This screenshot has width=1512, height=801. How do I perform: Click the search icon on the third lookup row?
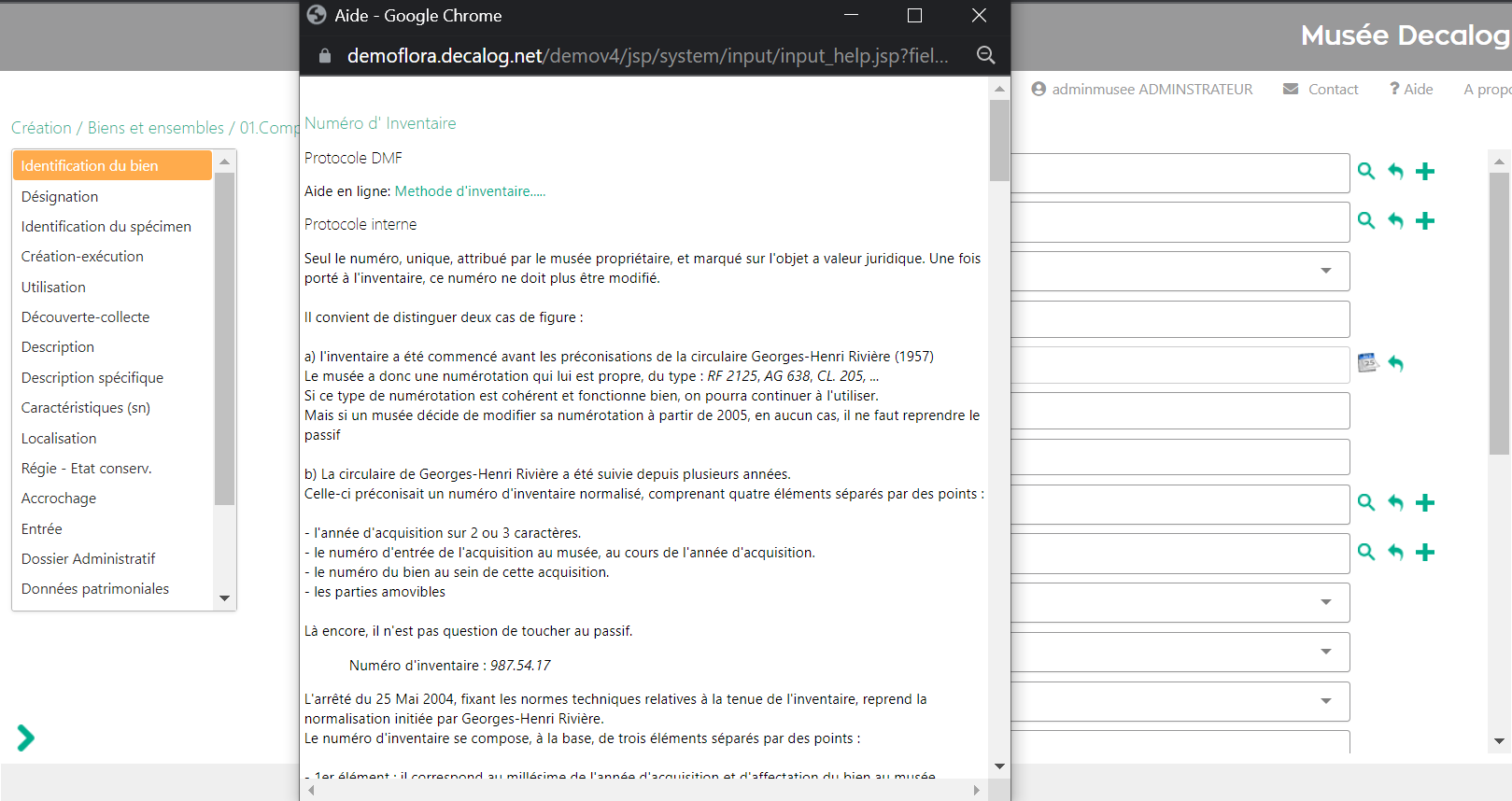[x=1366, y=503]
